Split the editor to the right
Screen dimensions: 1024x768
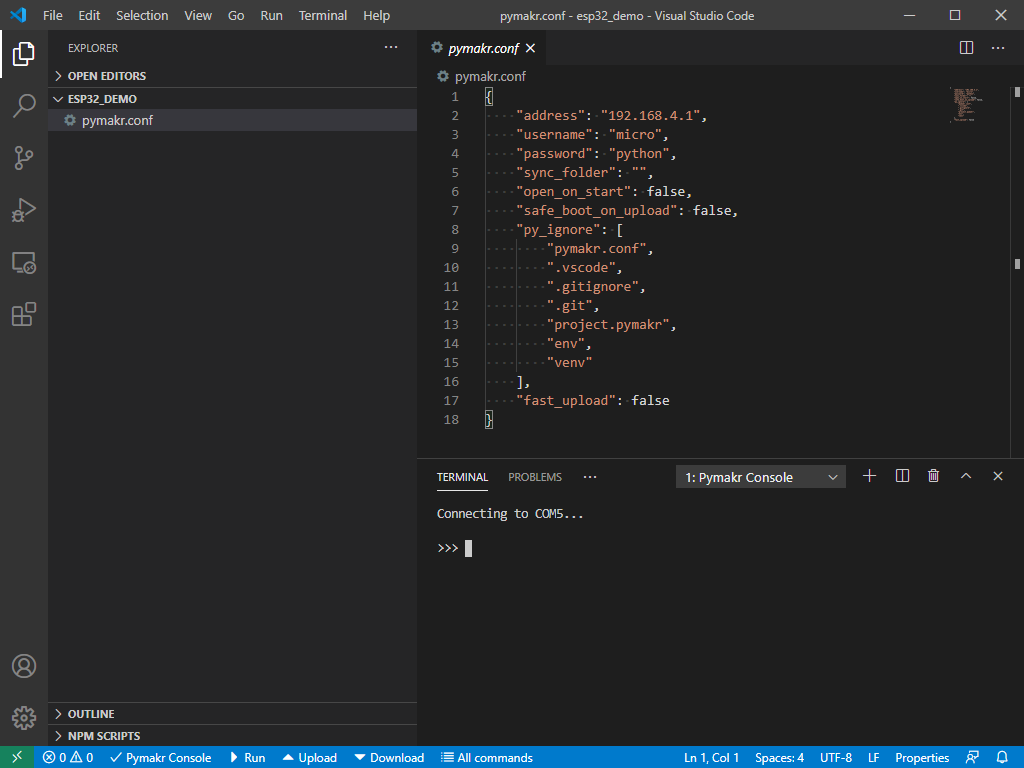(x=966, y=48)
